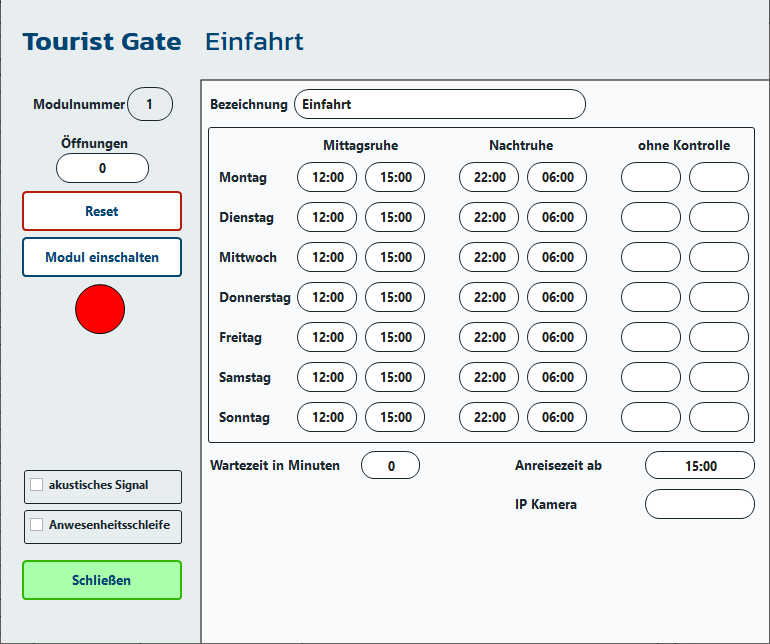Click the Nachtruhe column header

521,145
